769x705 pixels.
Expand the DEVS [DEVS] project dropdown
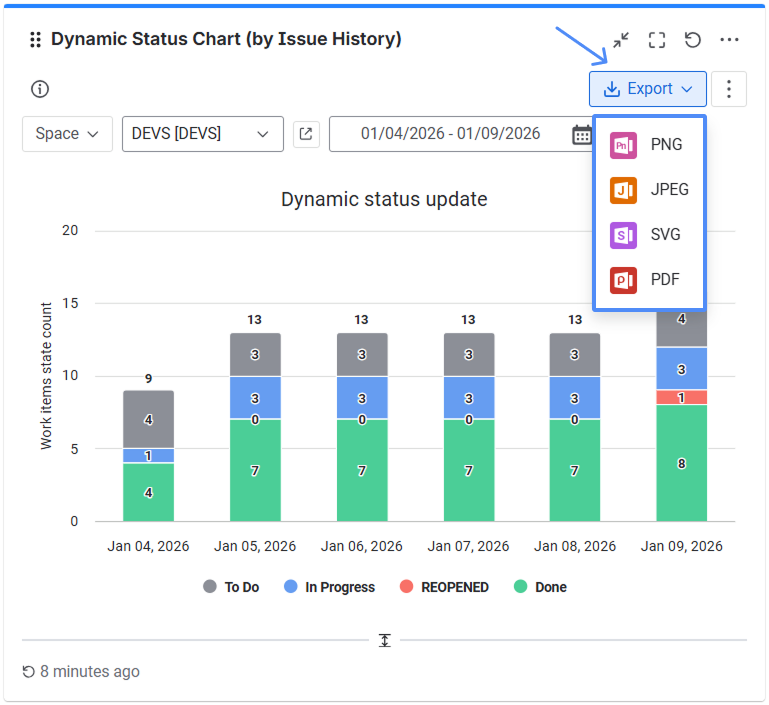tap(202, 134)
